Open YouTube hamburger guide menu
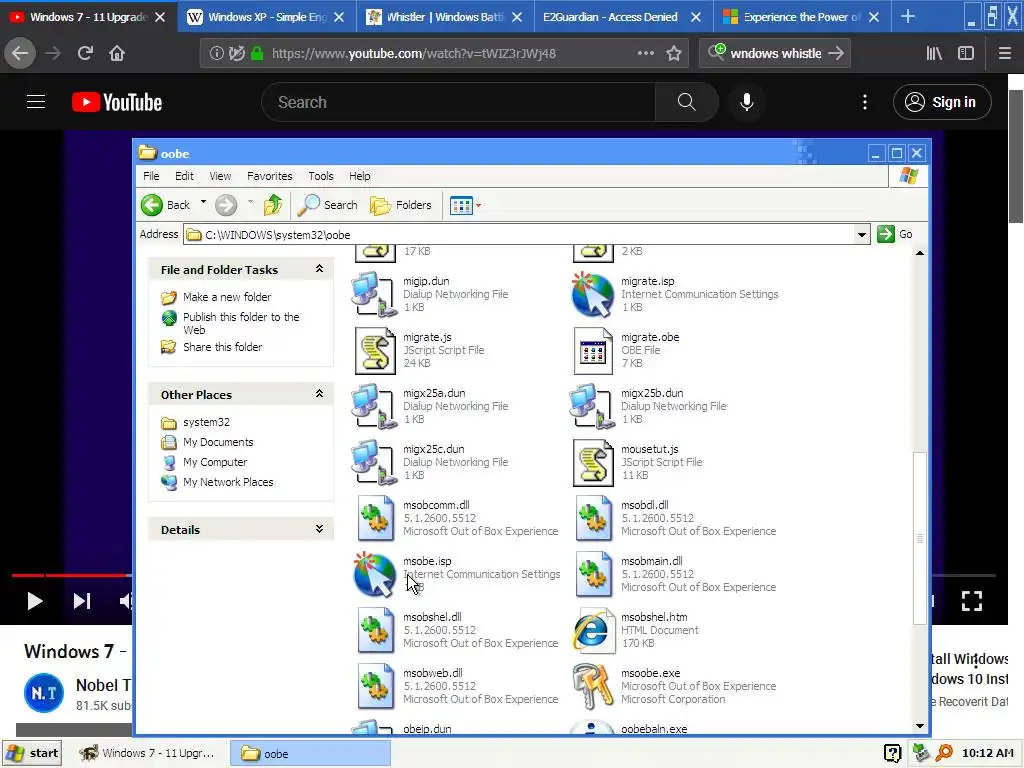Screen dimensions: 1024x768 coord(36,102)
